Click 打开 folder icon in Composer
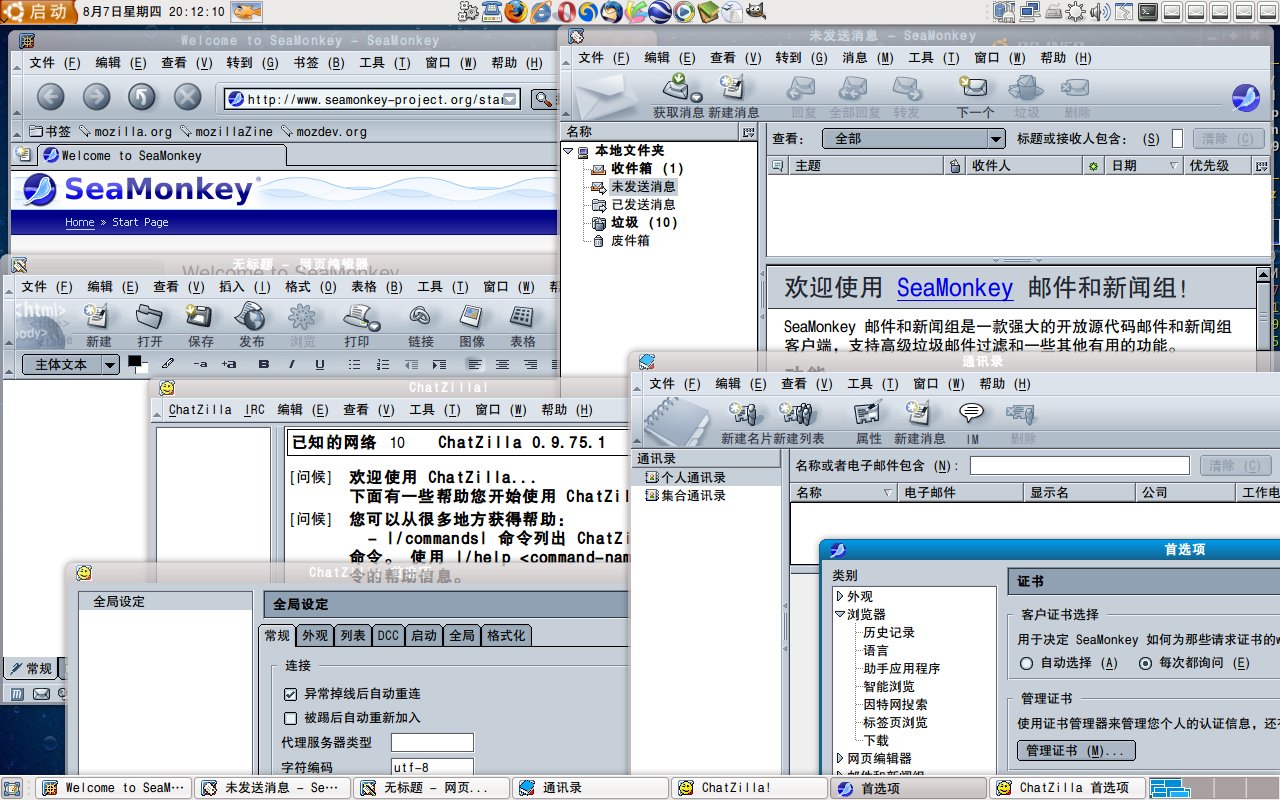Image resolution: width=1280 pixels, height=800 pixels. [150, 316]
